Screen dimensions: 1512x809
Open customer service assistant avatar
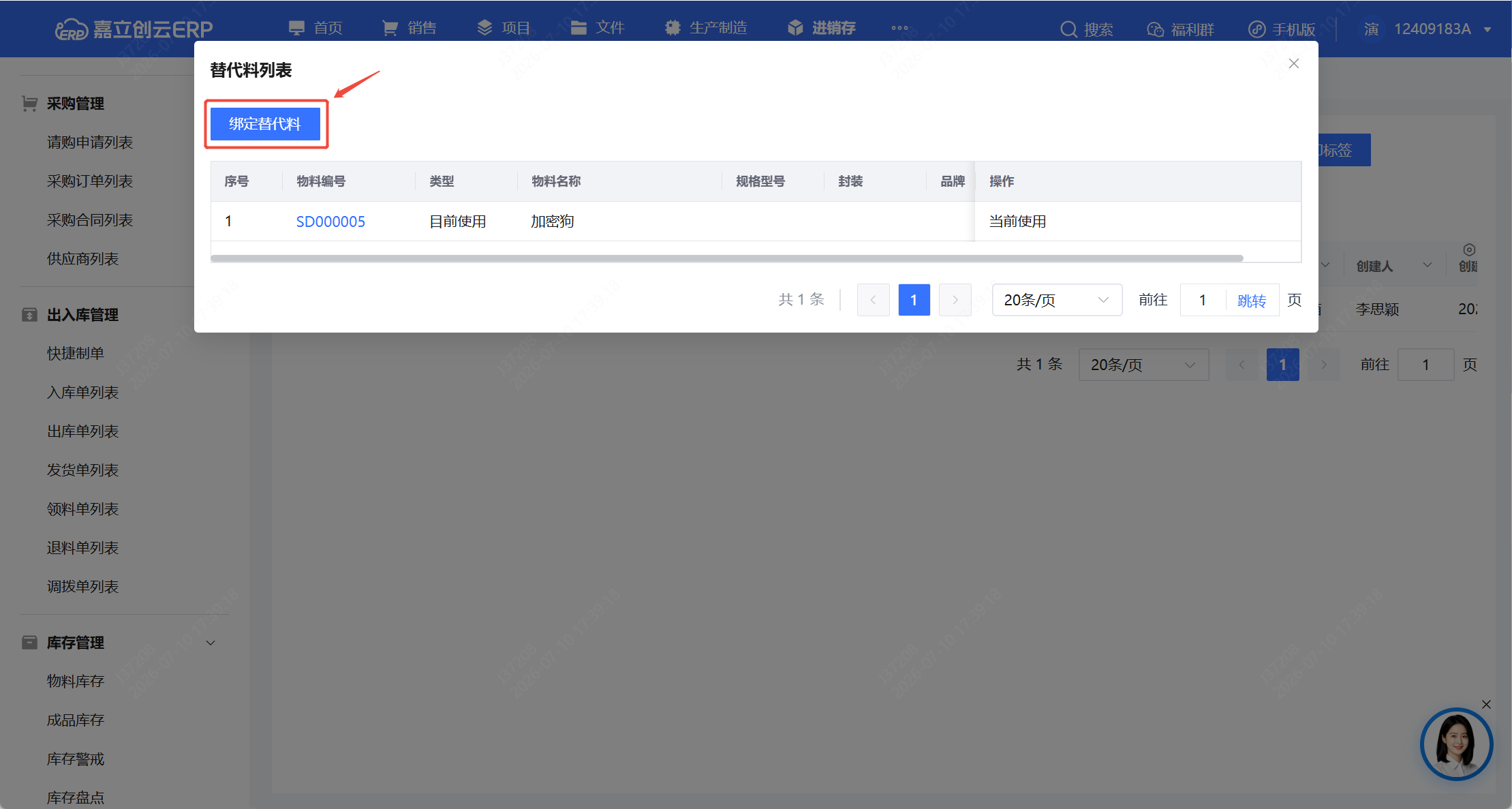coord(1456,744)
